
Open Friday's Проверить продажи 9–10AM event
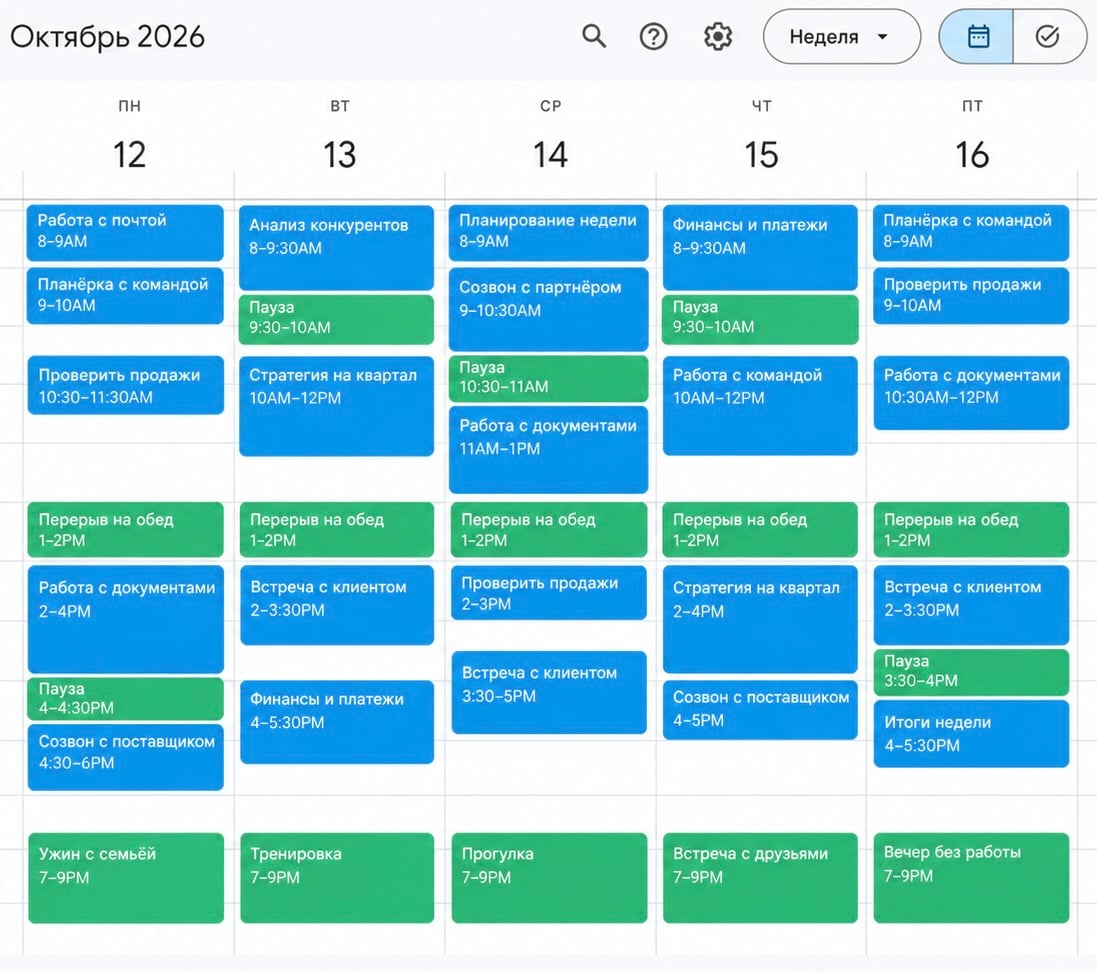[971, 295]
